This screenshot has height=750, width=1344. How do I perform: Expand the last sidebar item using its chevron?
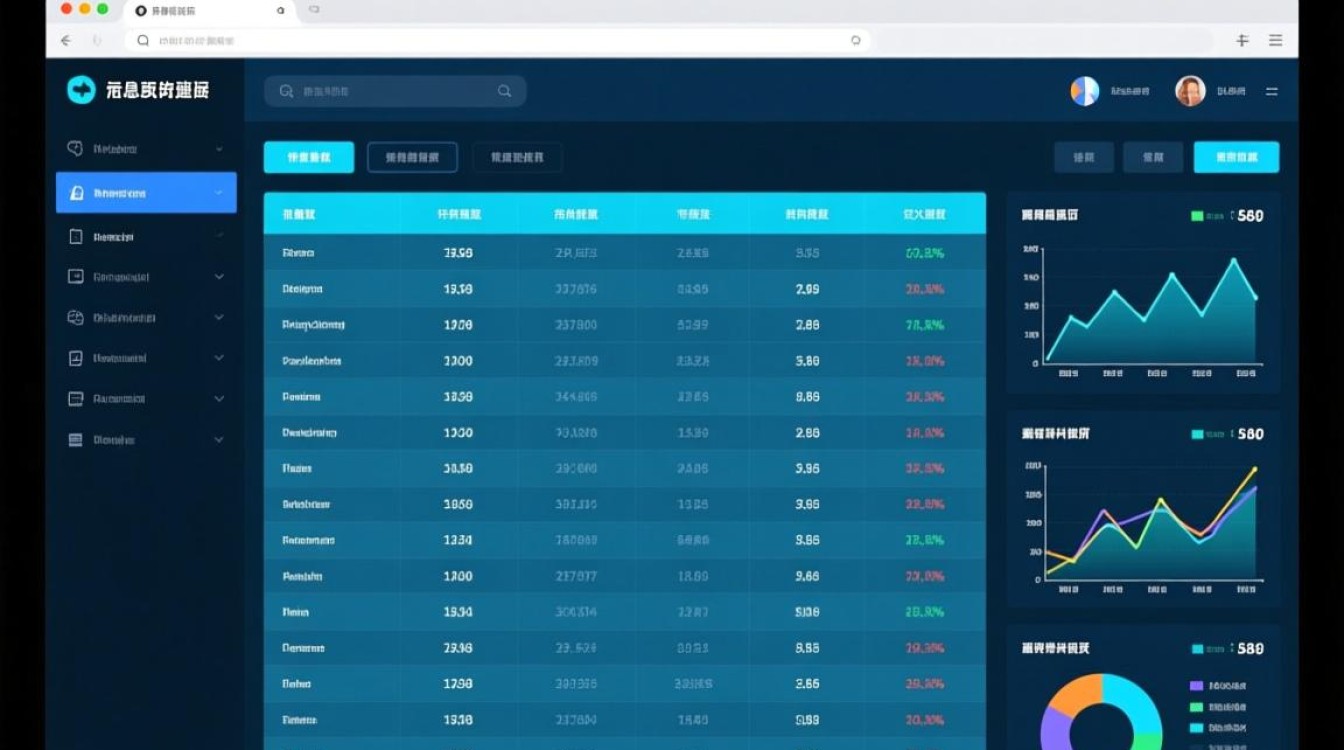pos(219,439)
